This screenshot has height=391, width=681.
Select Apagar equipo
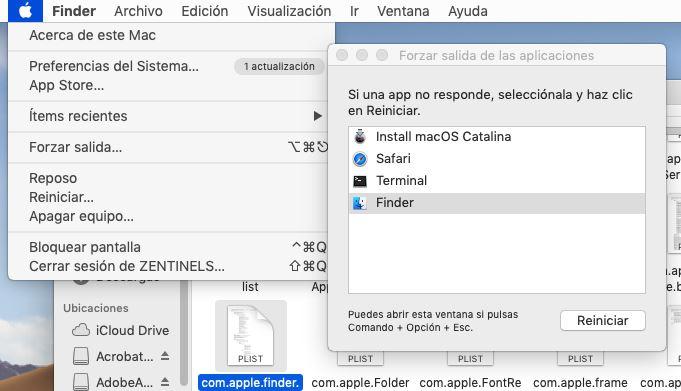pos(81,216)
